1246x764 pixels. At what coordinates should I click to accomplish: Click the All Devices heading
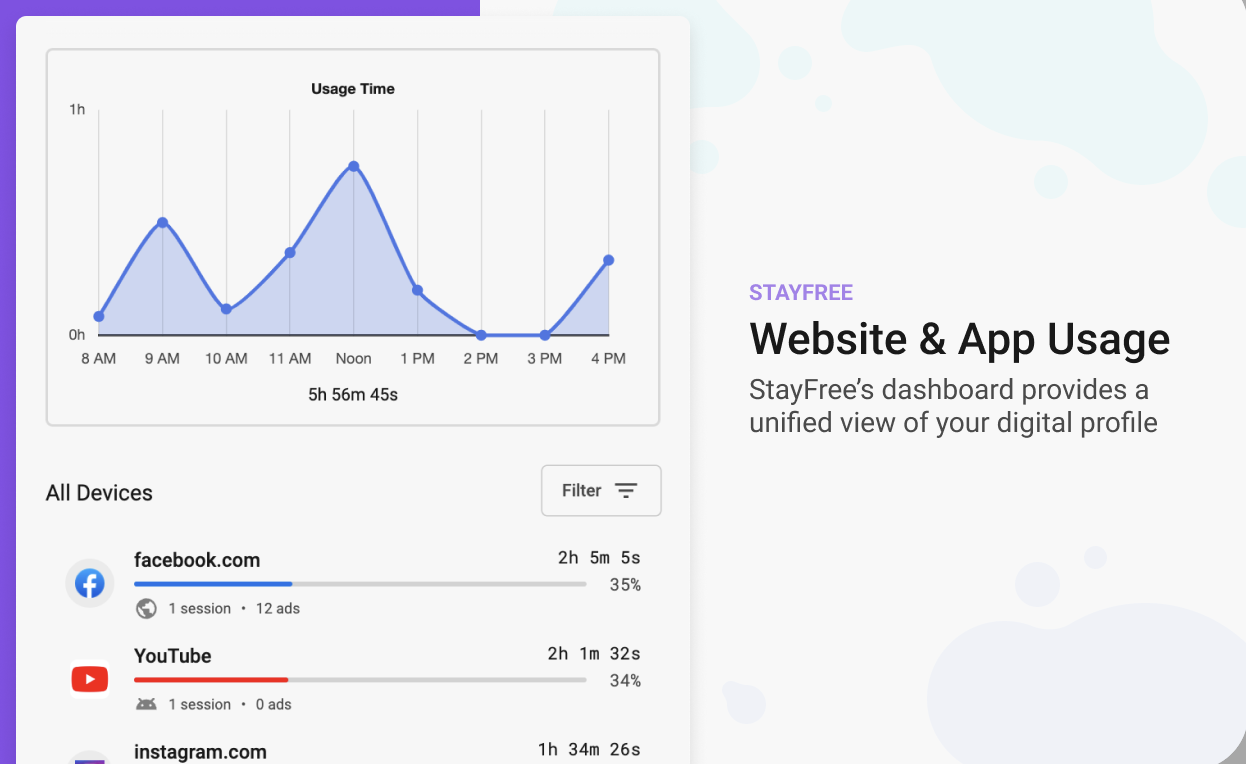99,493
